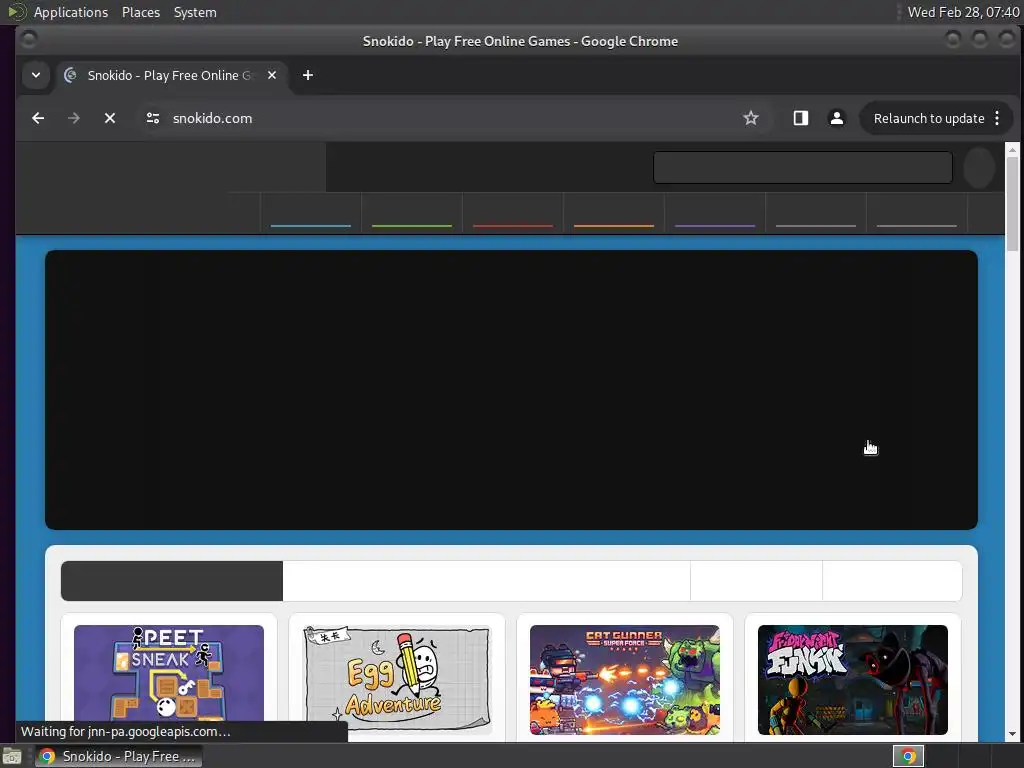Image resolution: width=1024 pixels, height=768 pixels.
Task: Stop loading the page
Action: pyautogui.click(x=110, y=118)
